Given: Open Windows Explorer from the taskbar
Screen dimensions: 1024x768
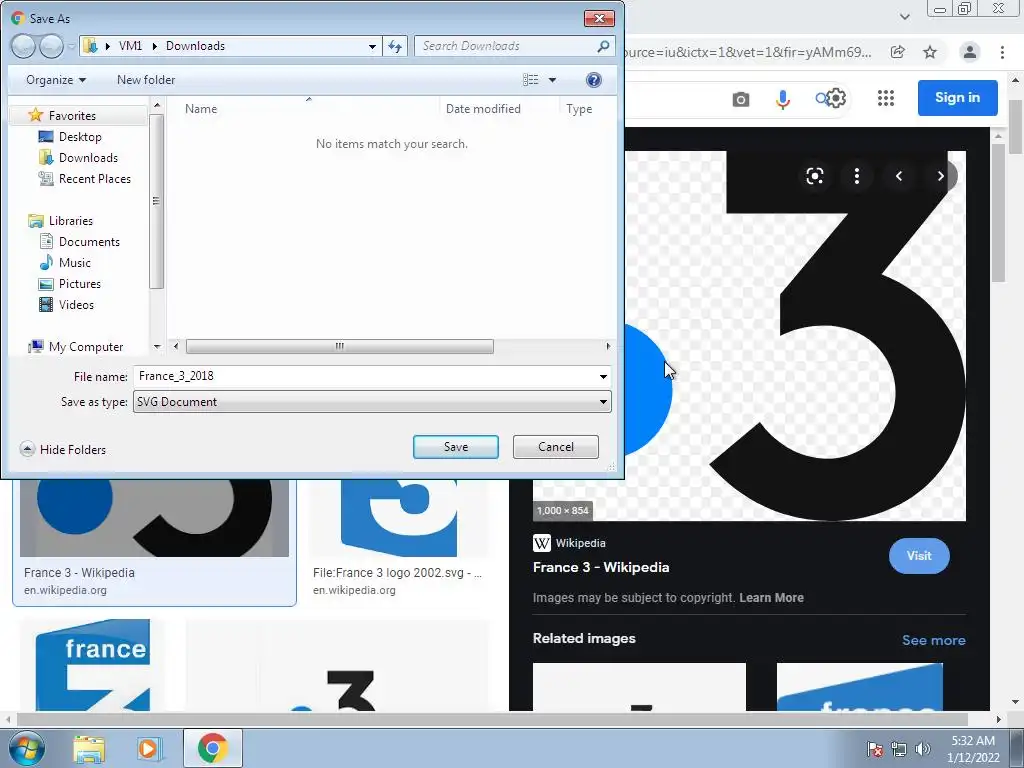Looking at the screenshot, I should click(x=89, y=748).
